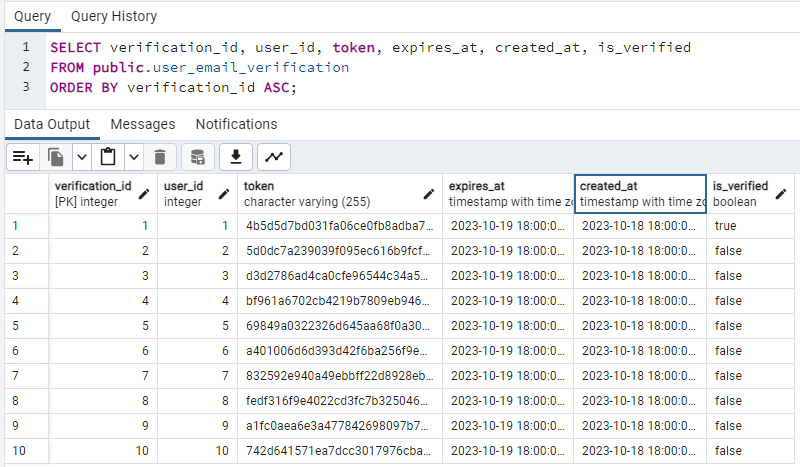Click token cell 'bf961a6702cb4219b7809eb946...'
Image resolution: width=800 pixels, height=467 pixels.
[x=340, y=301]
